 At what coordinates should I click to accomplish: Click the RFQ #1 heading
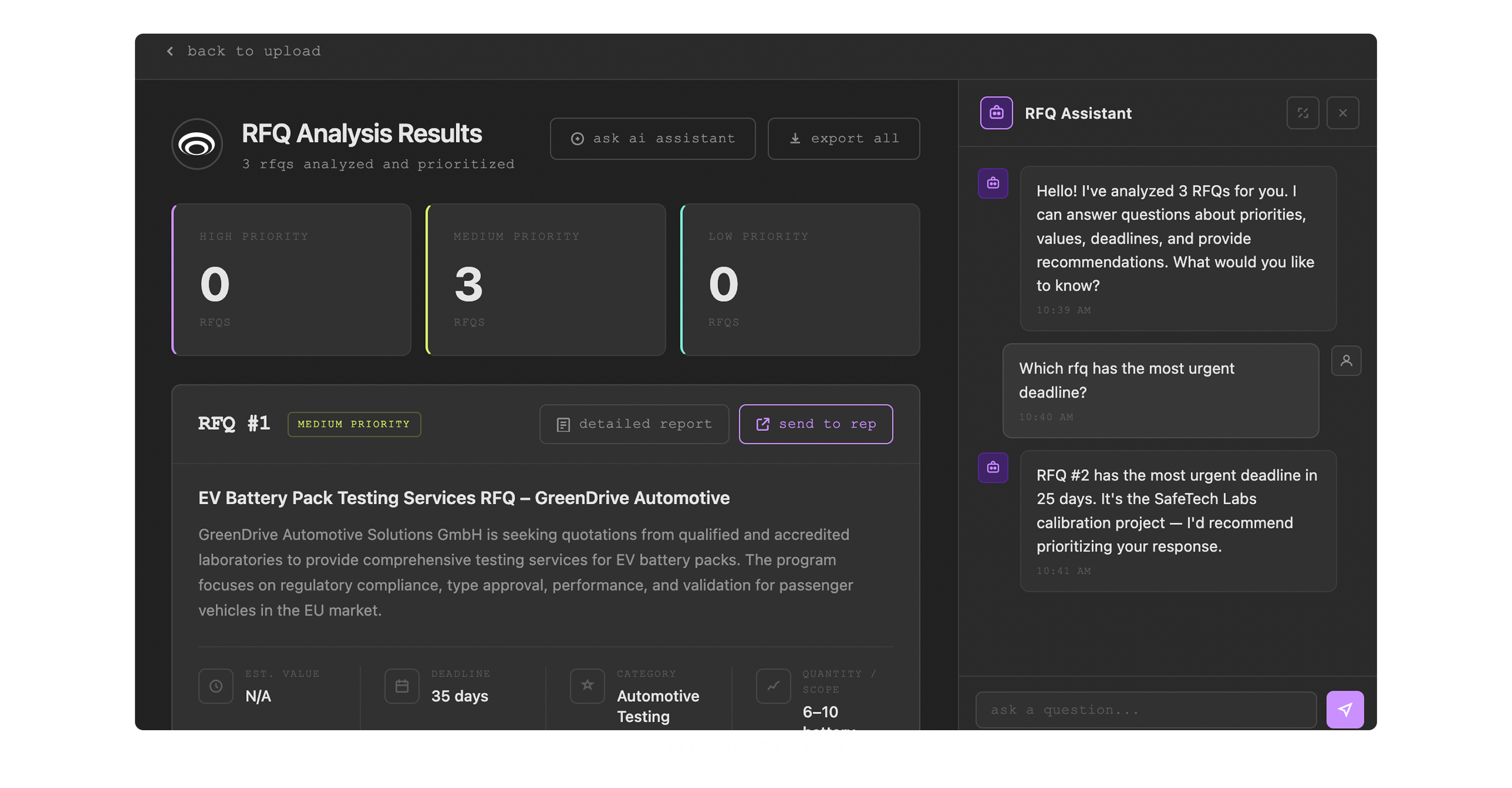[x=234, y=423]
